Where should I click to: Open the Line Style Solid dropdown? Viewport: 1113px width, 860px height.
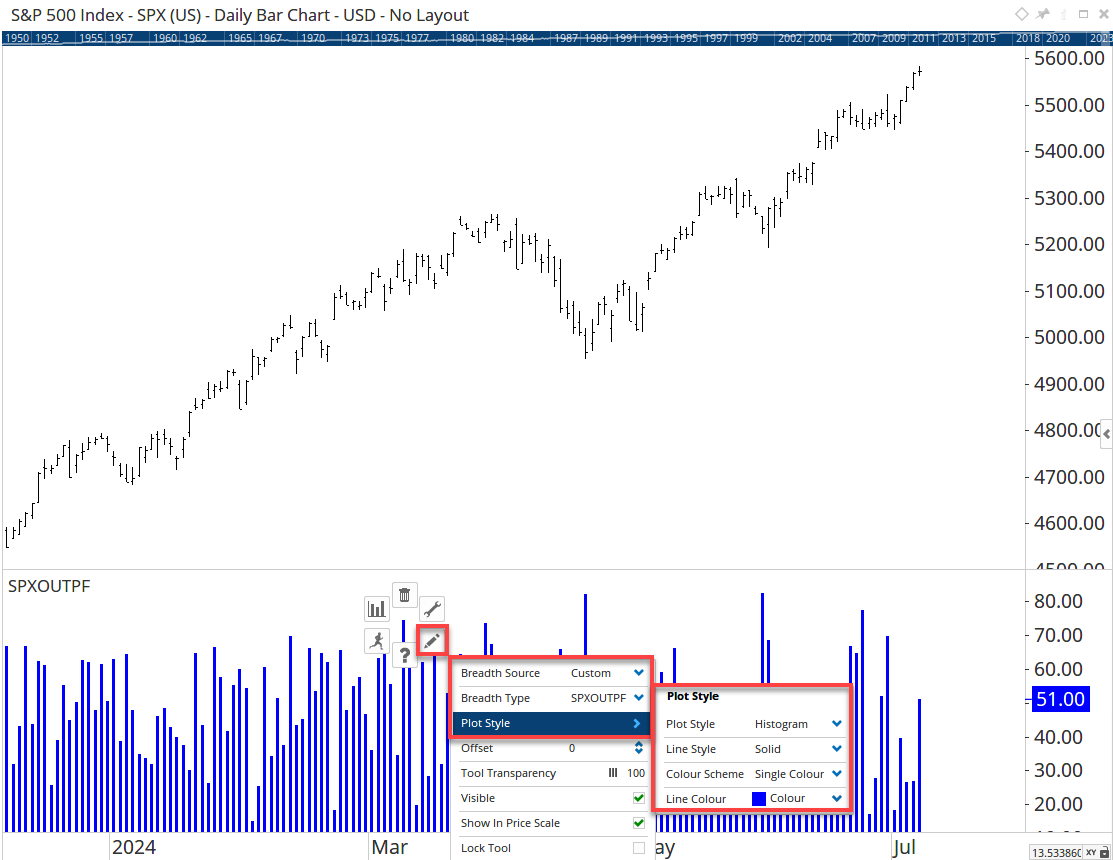coord(837,749)
